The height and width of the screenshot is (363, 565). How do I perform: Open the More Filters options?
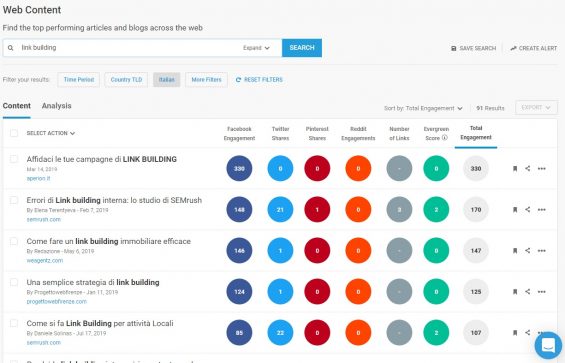pos(206,80)
